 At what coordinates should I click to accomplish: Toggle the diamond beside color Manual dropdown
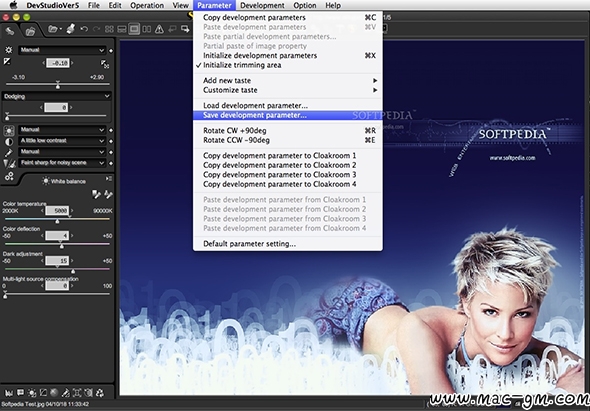tap(111, 152)
